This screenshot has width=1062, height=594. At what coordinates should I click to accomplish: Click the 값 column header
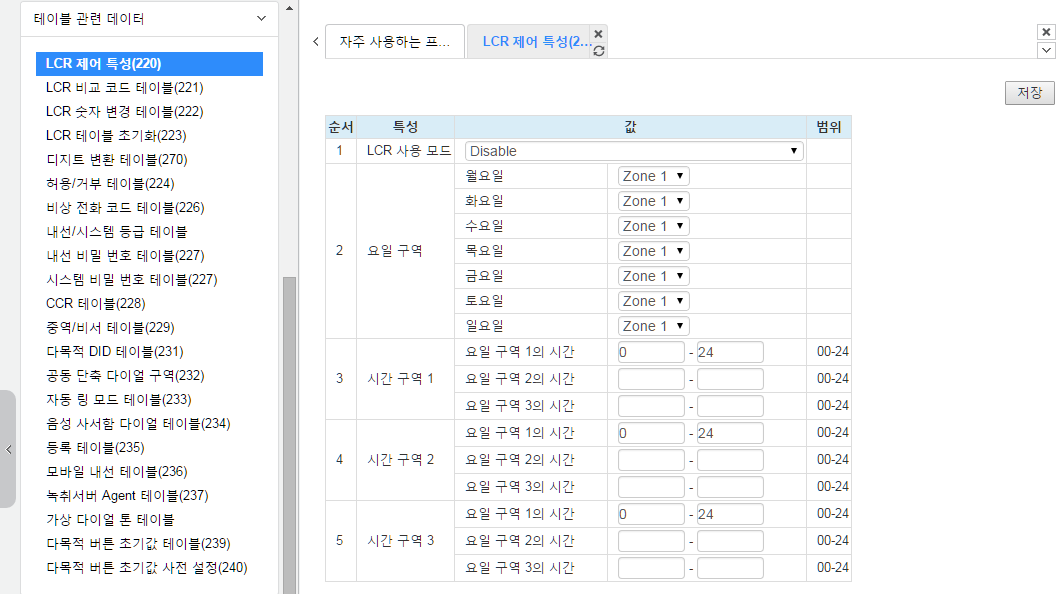point(630,127)
